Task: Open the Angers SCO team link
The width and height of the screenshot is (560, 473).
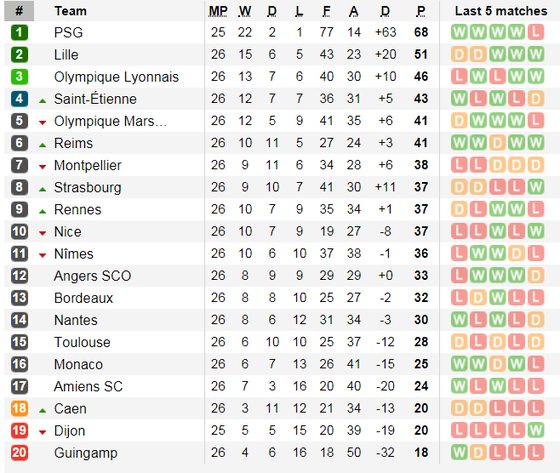Action: click(x=92, y=276)
